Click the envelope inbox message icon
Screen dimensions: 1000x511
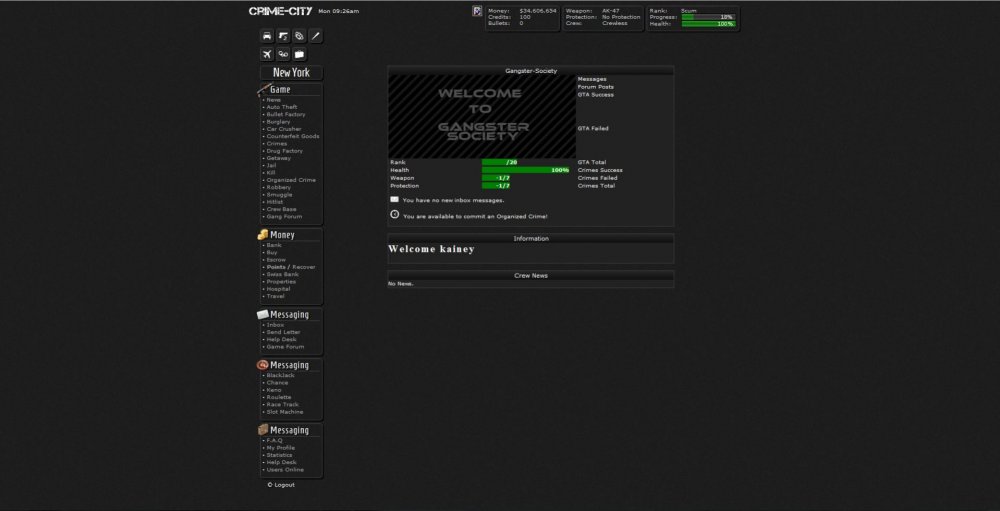(x=394, y=199)
